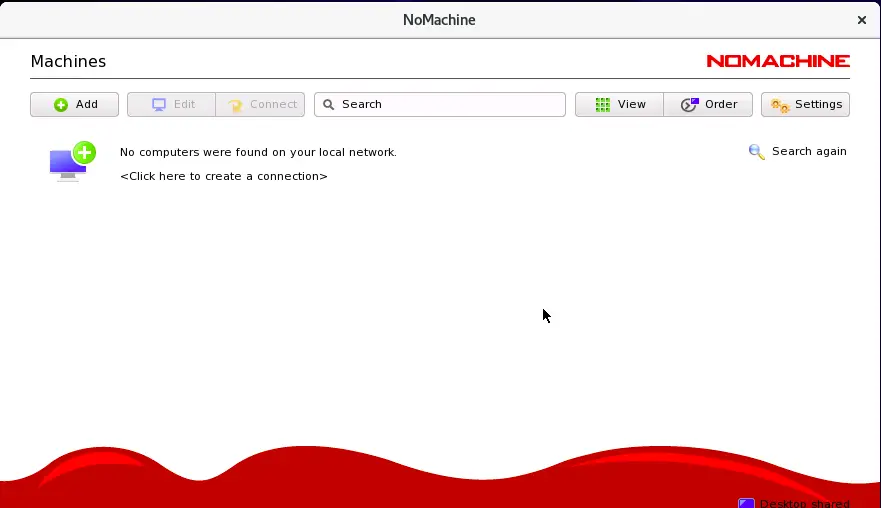Click 'No computers were found' message text
Screen dimensions: 881x508
click(258, 152)
